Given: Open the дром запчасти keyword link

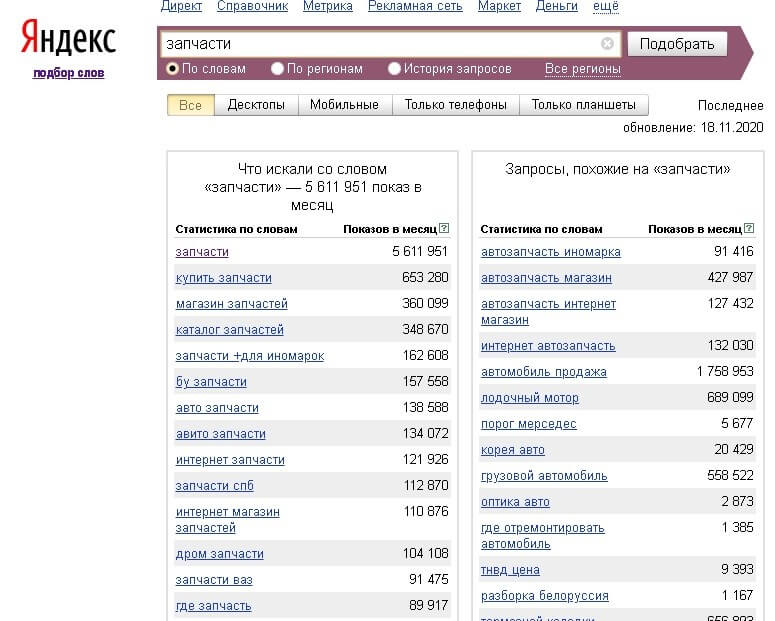Looking at the screenshot, I should [x=219, y=554].
